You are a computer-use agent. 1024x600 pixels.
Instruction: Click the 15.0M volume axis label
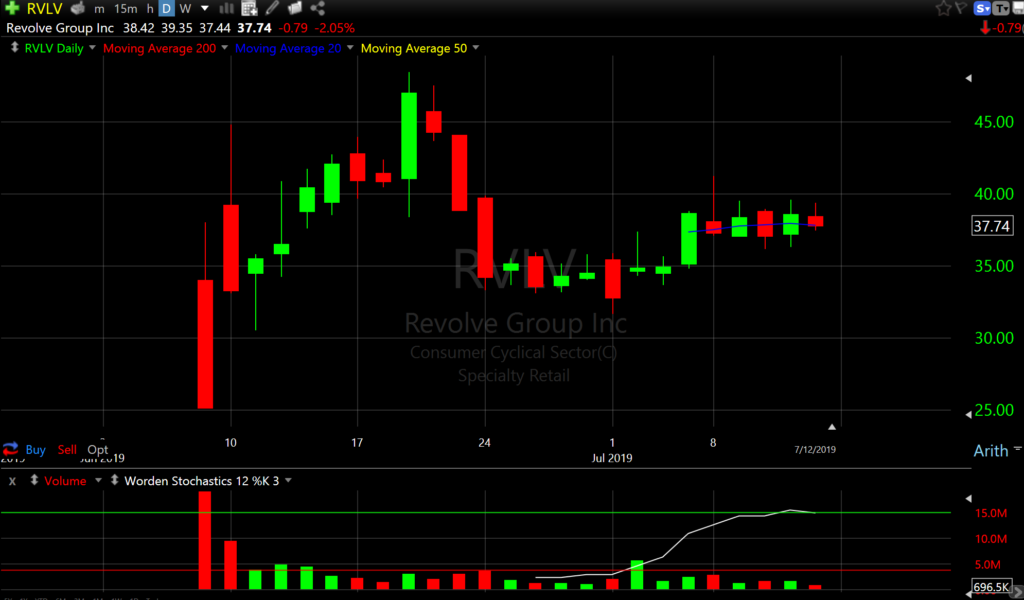coord(991,513)
